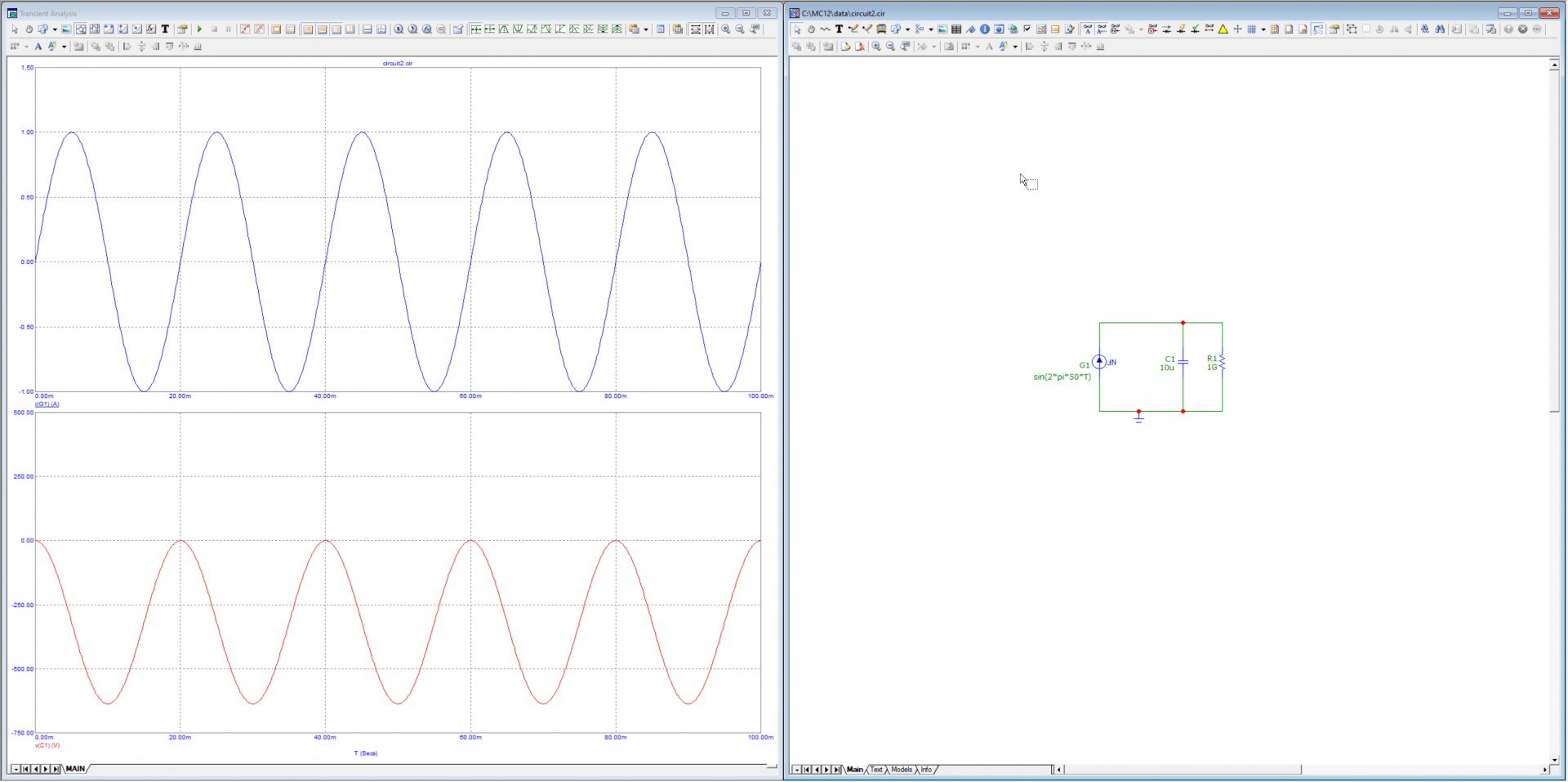Click the Stop analysis square icon
Image resolution: width=1568 pixels, height=782 pixels.
coord(214,29)
